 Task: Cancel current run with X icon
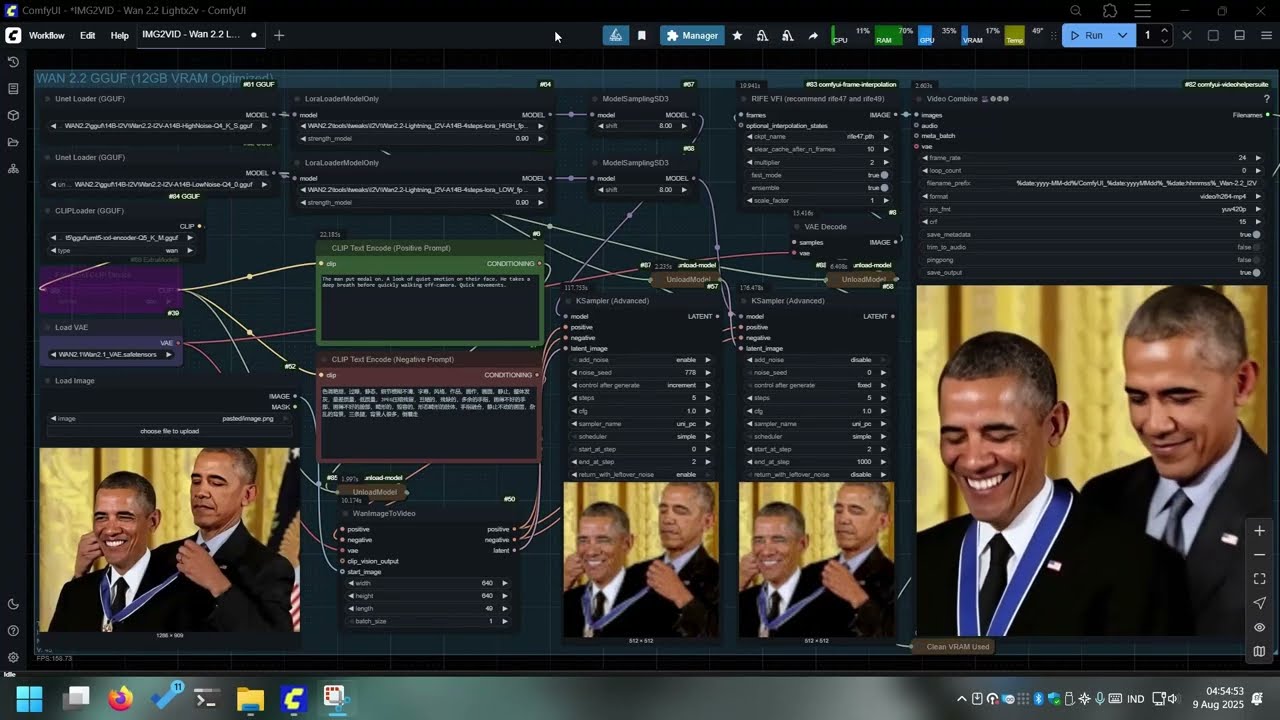click(x=1187, y=35)
